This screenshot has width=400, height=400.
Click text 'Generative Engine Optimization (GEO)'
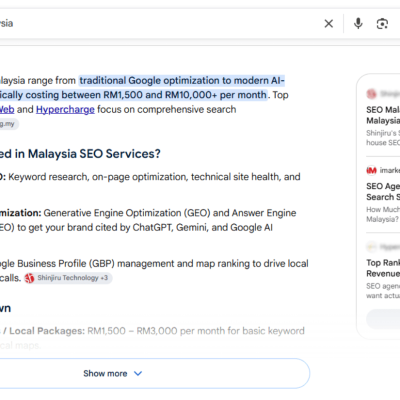coord(127,213)
